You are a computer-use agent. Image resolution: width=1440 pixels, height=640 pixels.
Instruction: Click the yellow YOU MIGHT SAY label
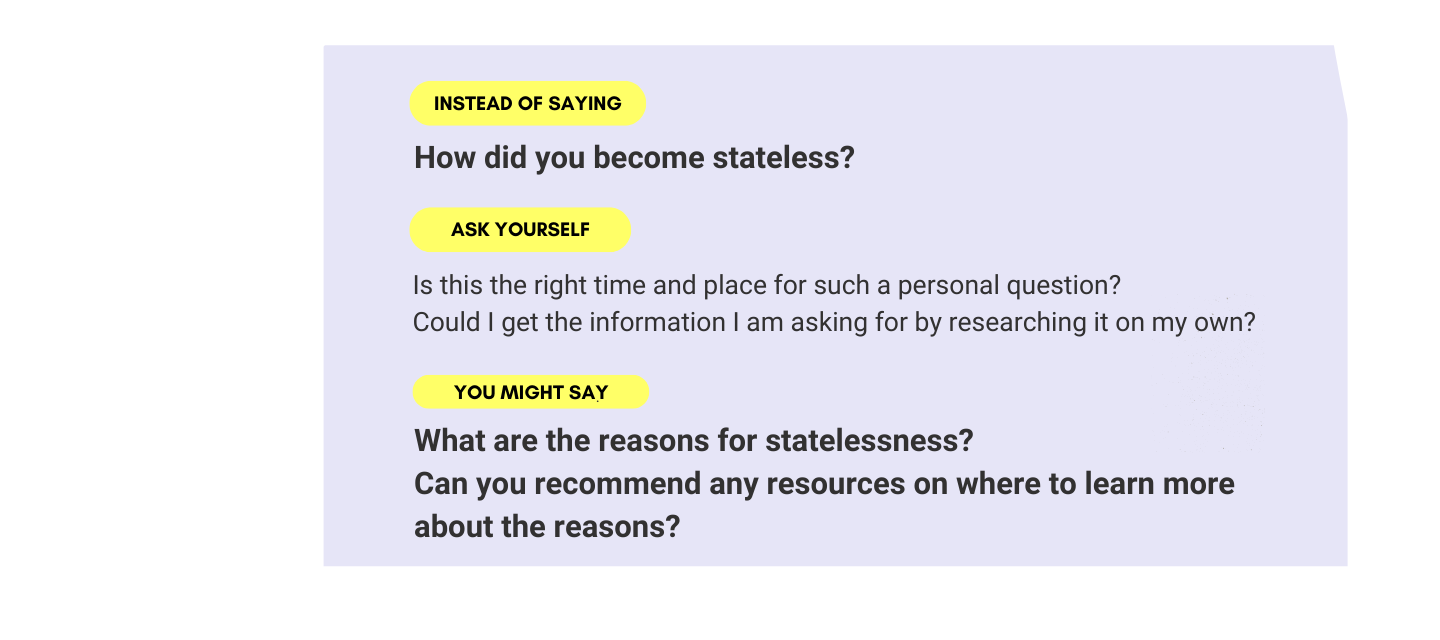click(531, 392)
